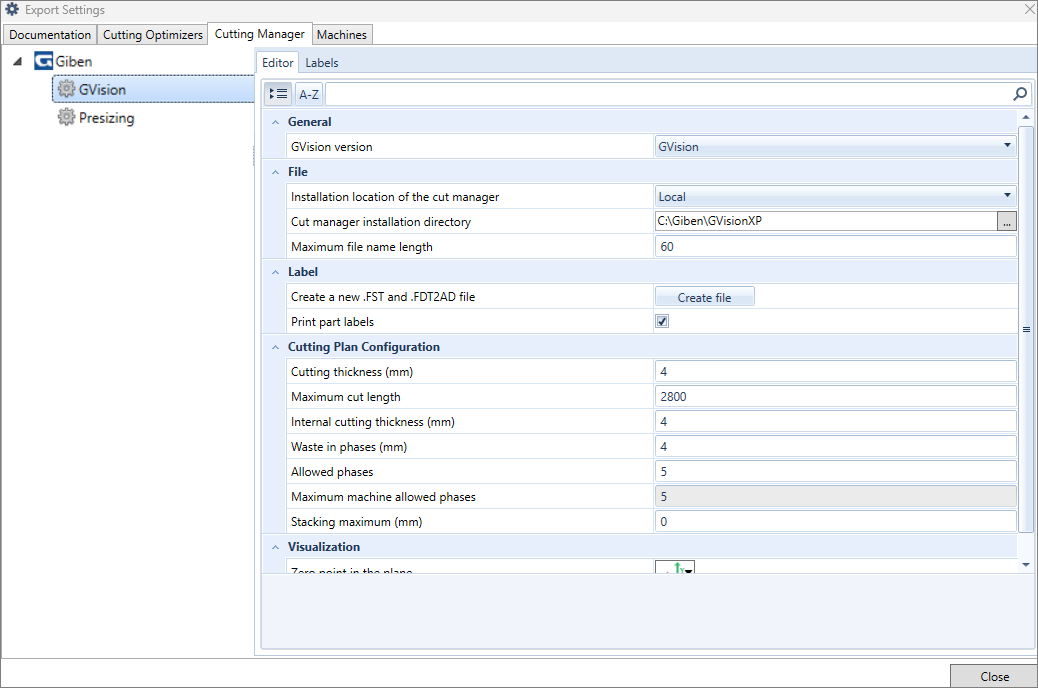
Task: Collapse the Cutting Plan Configuration section
Action: [x=275, y=347]
